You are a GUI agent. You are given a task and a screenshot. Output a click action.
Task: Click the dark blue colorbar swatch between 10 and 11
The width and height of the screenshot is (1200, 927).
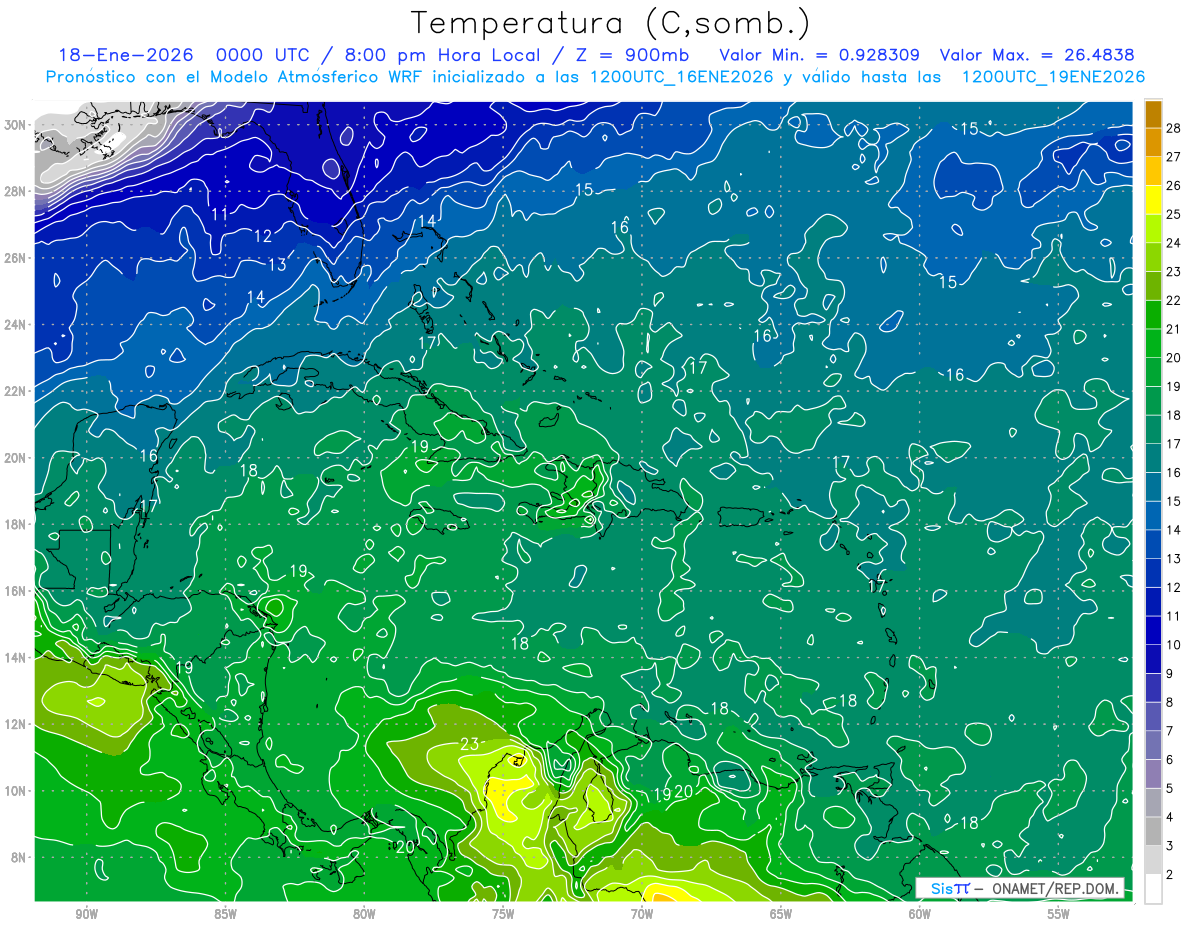coord(1153,631)
